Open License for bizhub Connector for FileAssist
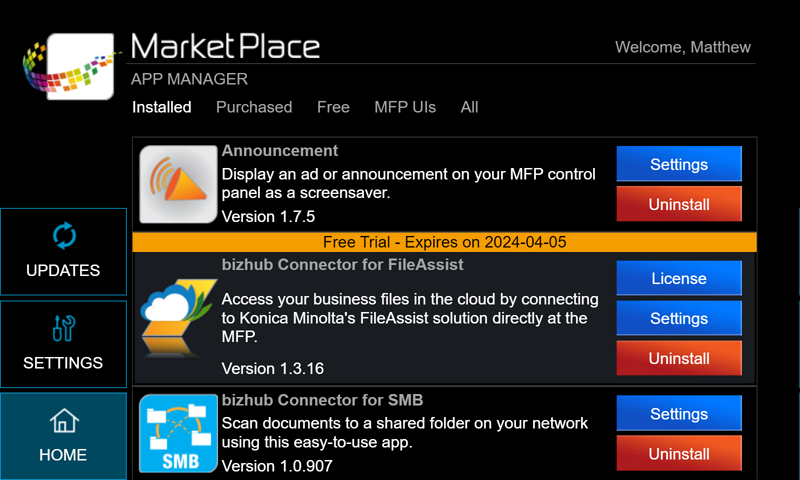The width and height of the screenshot is (800, 480). coord(679,278)
